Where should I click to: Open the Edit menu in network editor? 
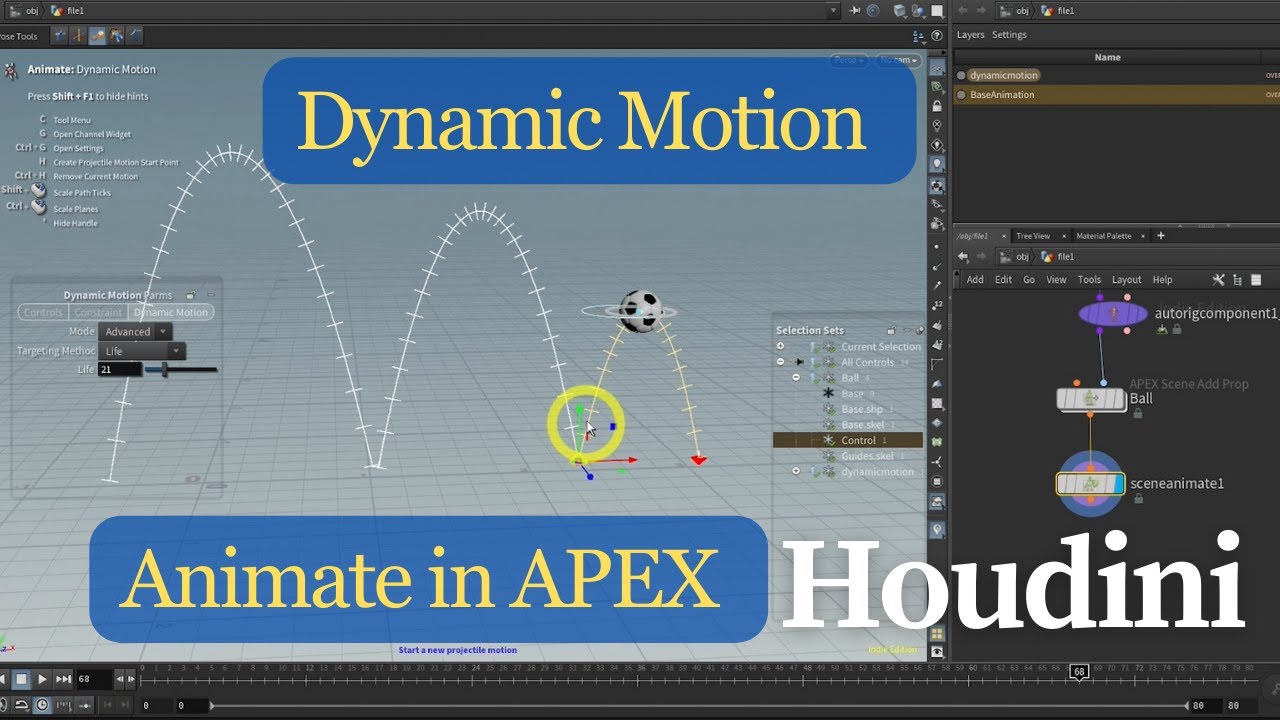click(1003, 280)
